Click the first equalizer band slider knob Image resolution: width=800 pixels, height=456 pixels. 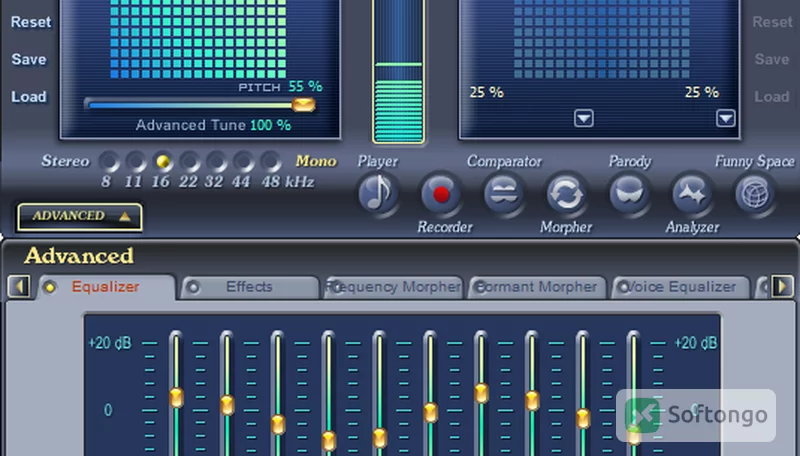pyautogui.click(x=177, y=397)
